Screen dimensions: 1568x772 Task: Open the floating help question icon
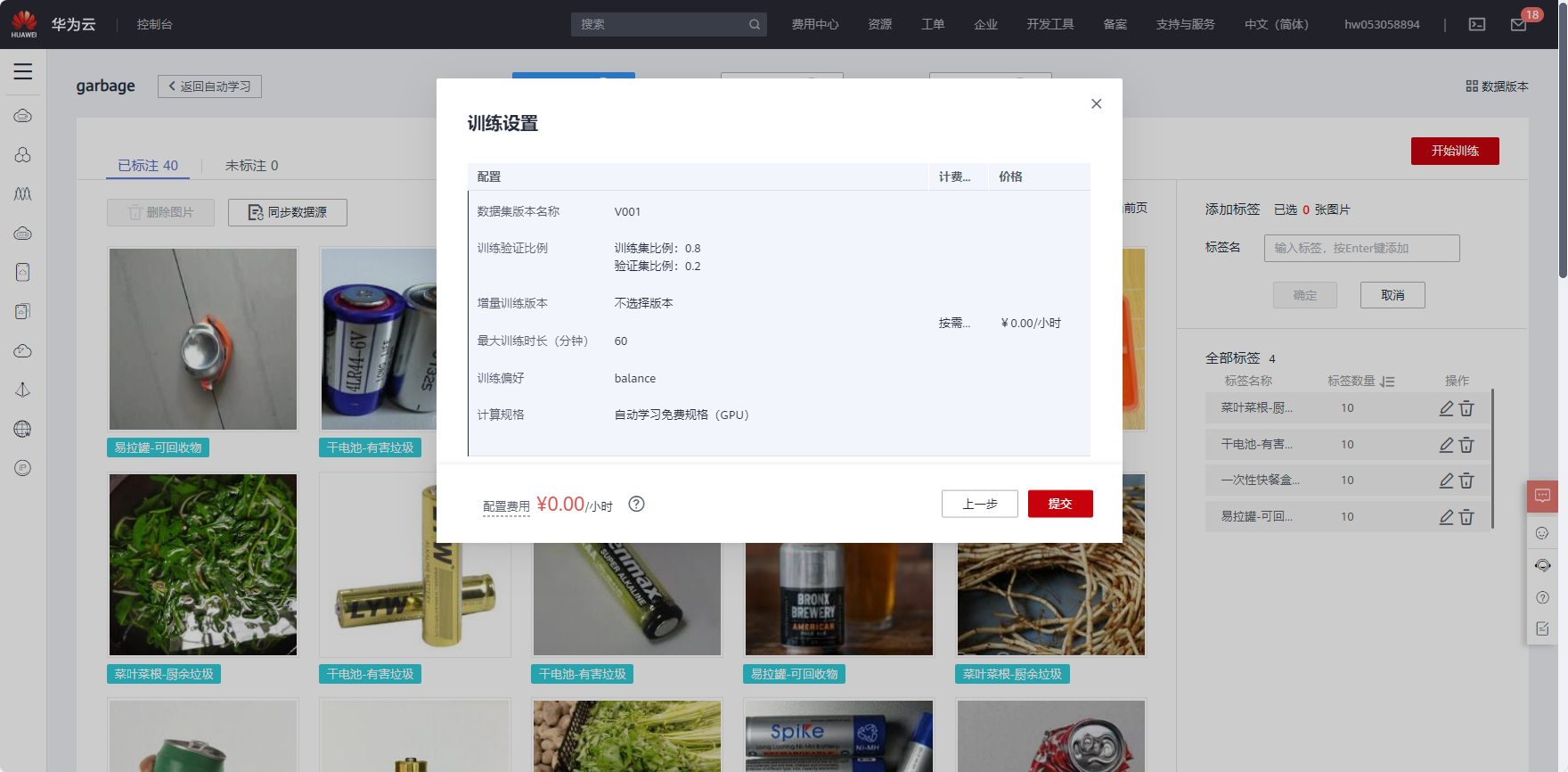tap(1542, 597)
